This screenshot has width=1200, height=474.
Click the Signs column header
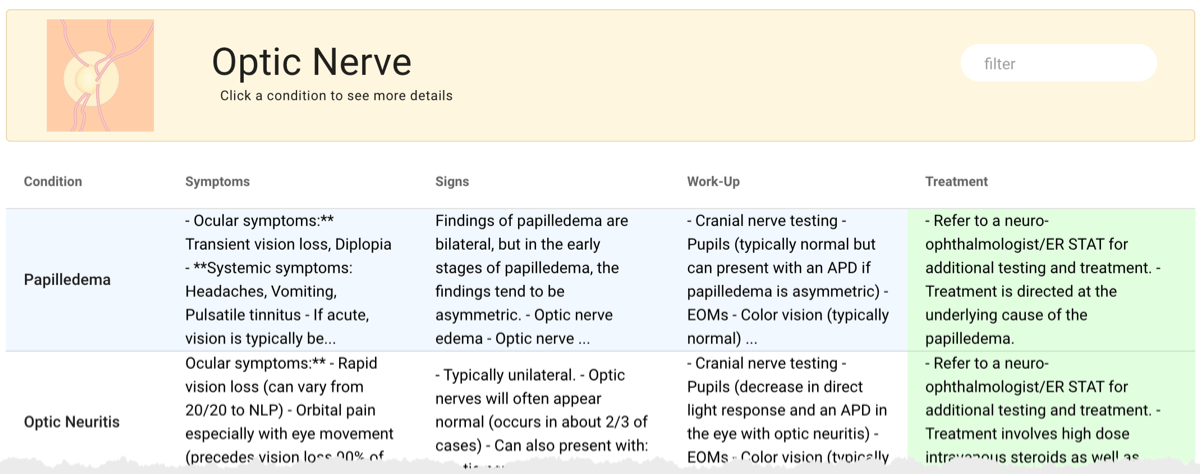(x=452, y=182)
